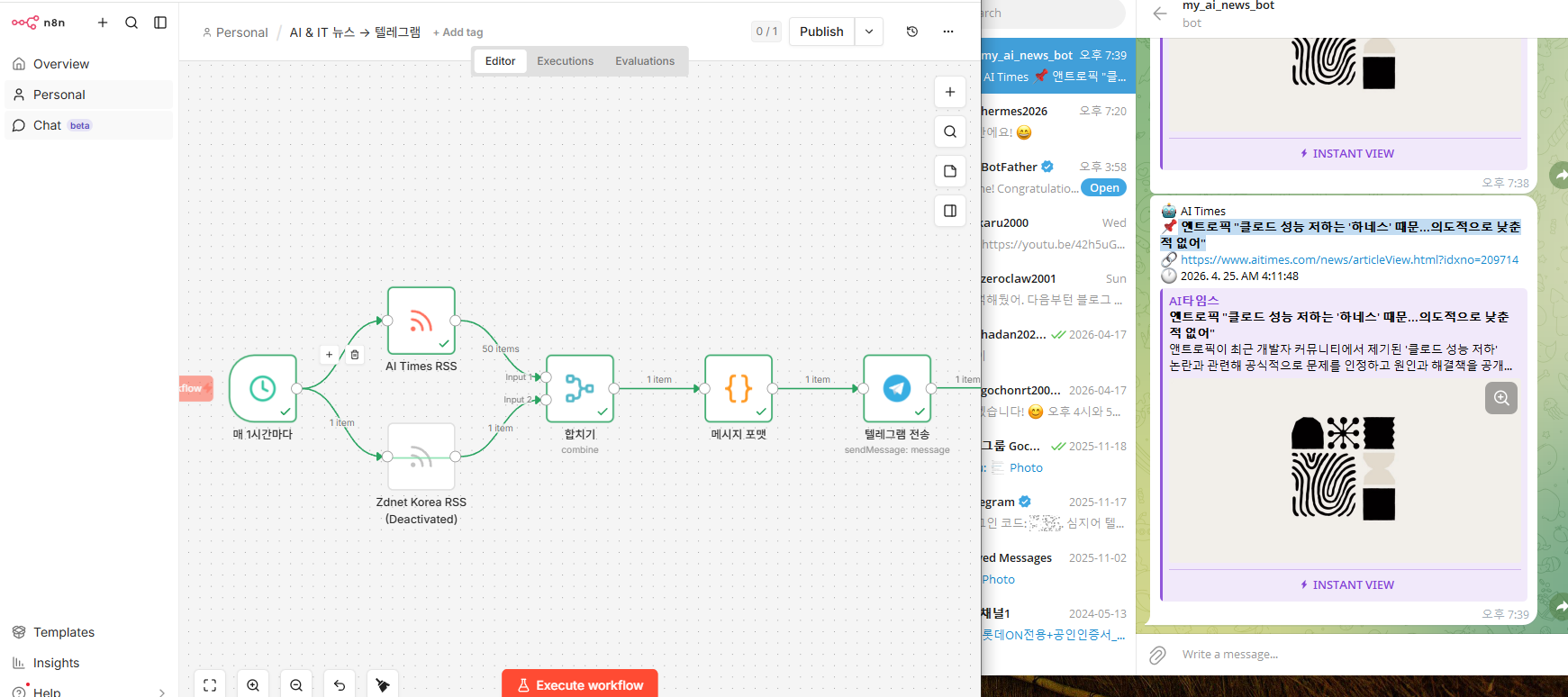Viewport: 1568px width, 697px height.
Task: Click fit-to-view canvas icon
Action: click(x=210, y=685)
